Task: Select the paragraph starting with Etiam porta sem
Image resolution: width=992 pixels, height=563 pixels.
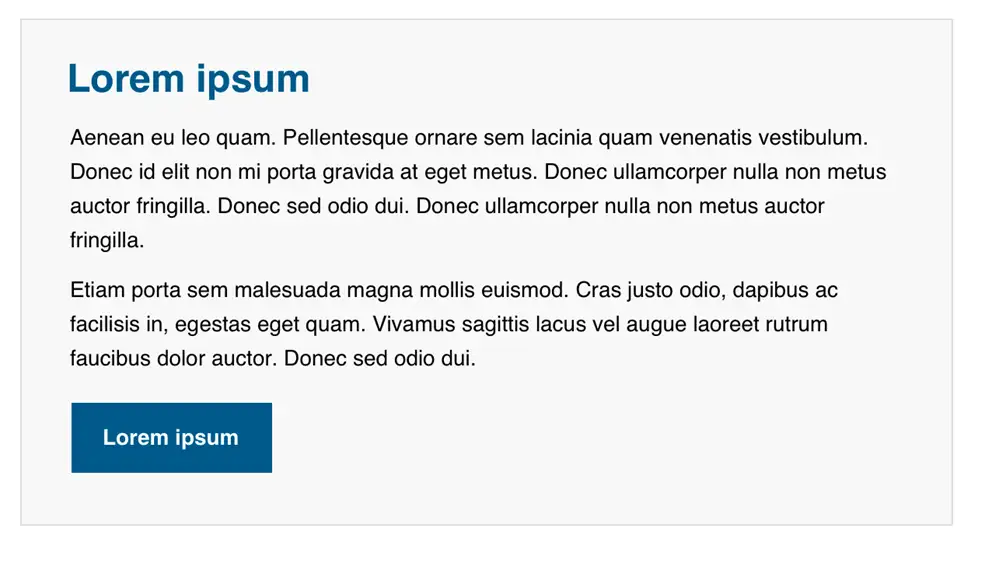Action: [454, 324]
